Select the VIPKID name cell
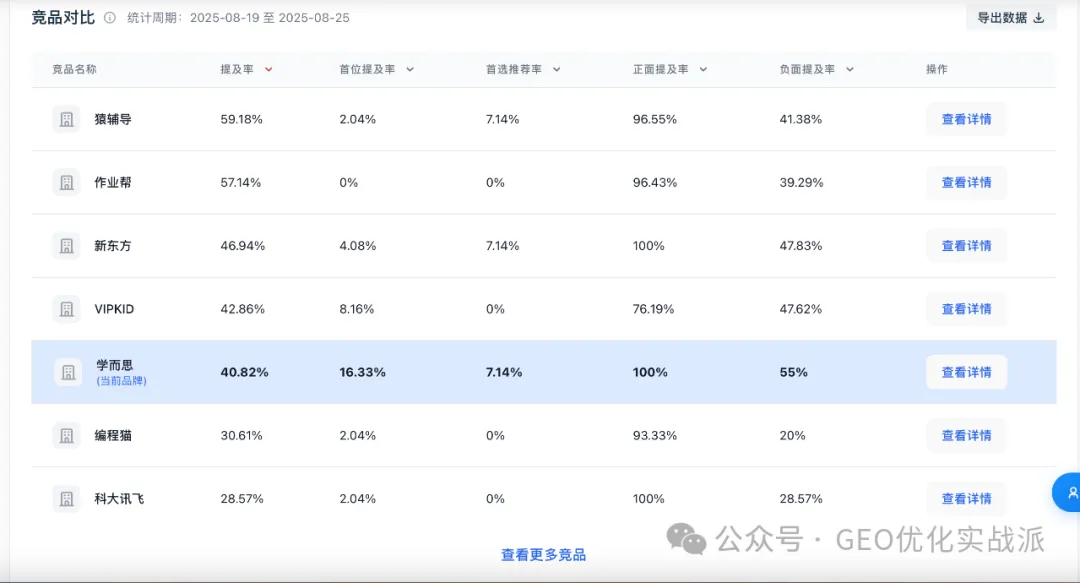This screenshot has width=1080, height=583. tap(114, 309)
